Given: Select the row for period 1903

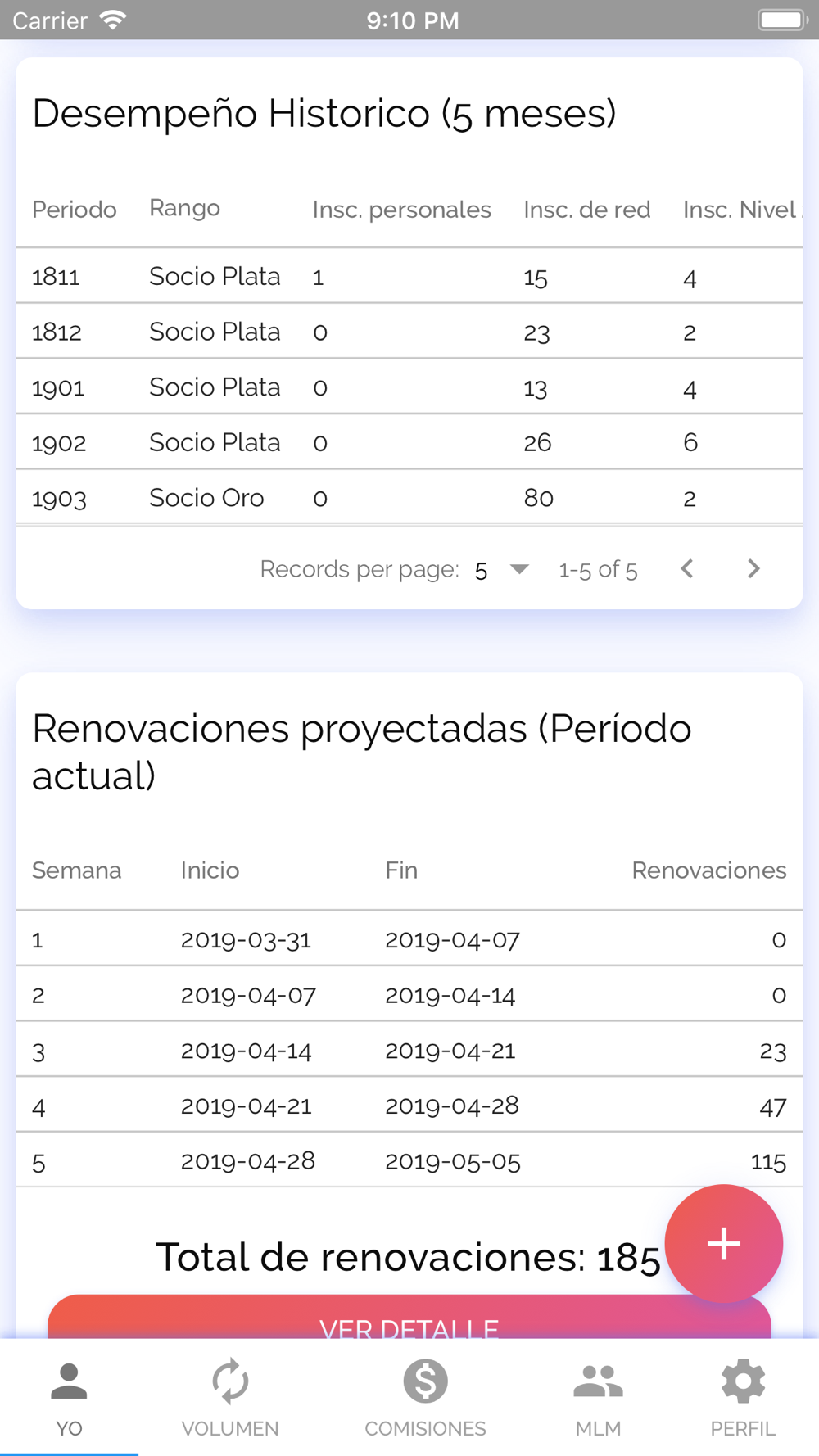Looking at the screenshot, I should [409, 497].
